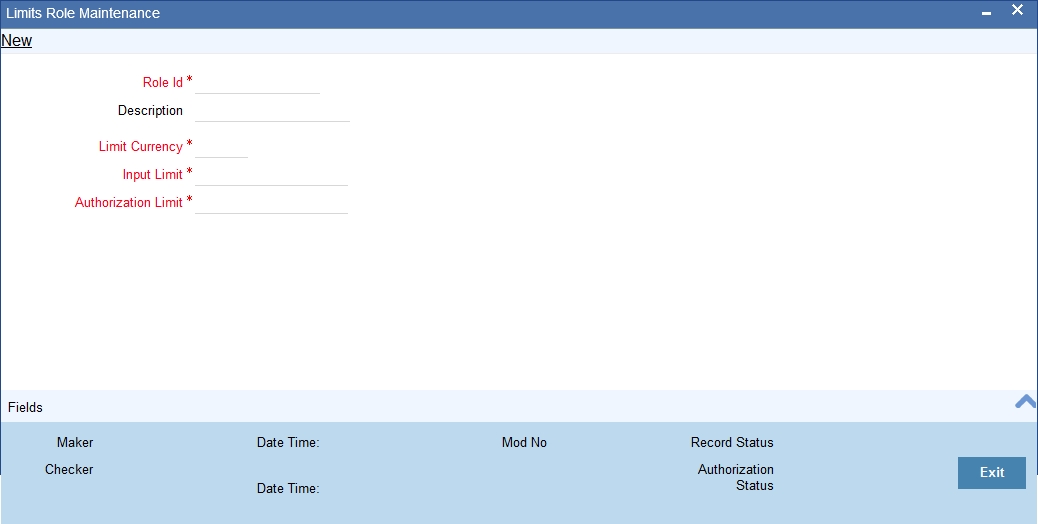Click the Exit button
The image size is (1038, 524).
point(992,472)
